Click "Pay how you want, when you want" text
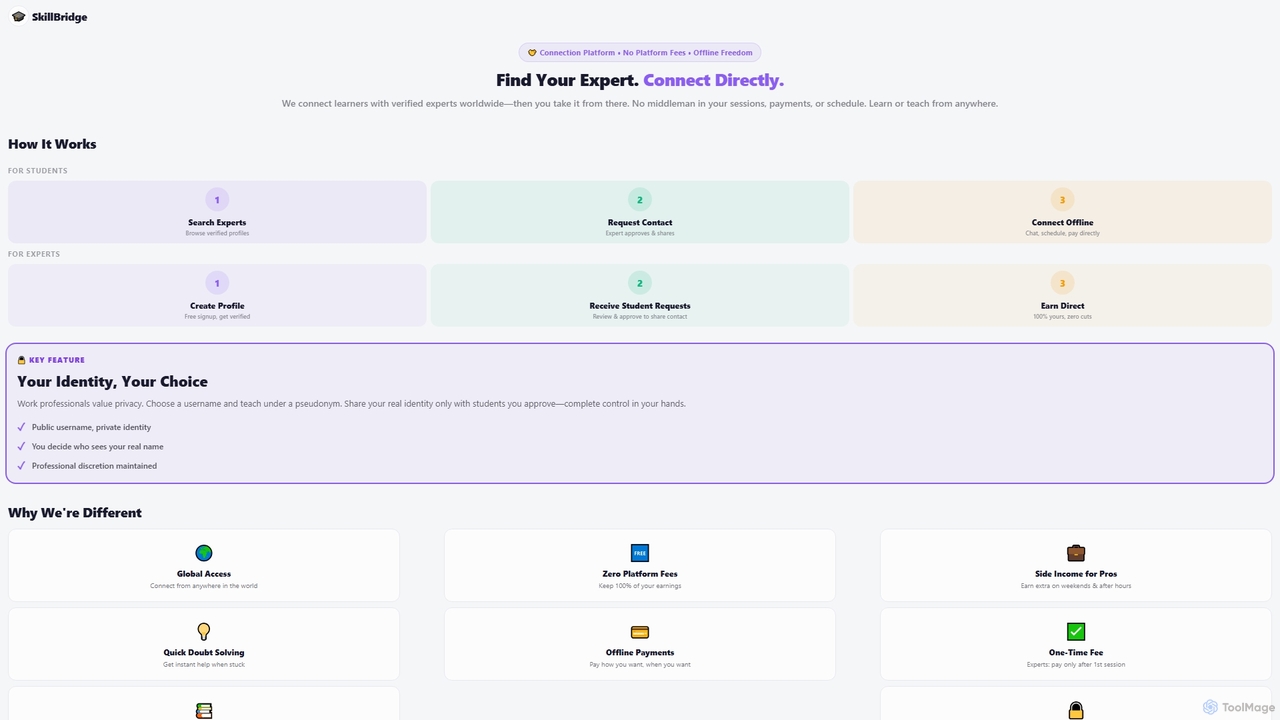1280x720 pixels. point(640,664)
